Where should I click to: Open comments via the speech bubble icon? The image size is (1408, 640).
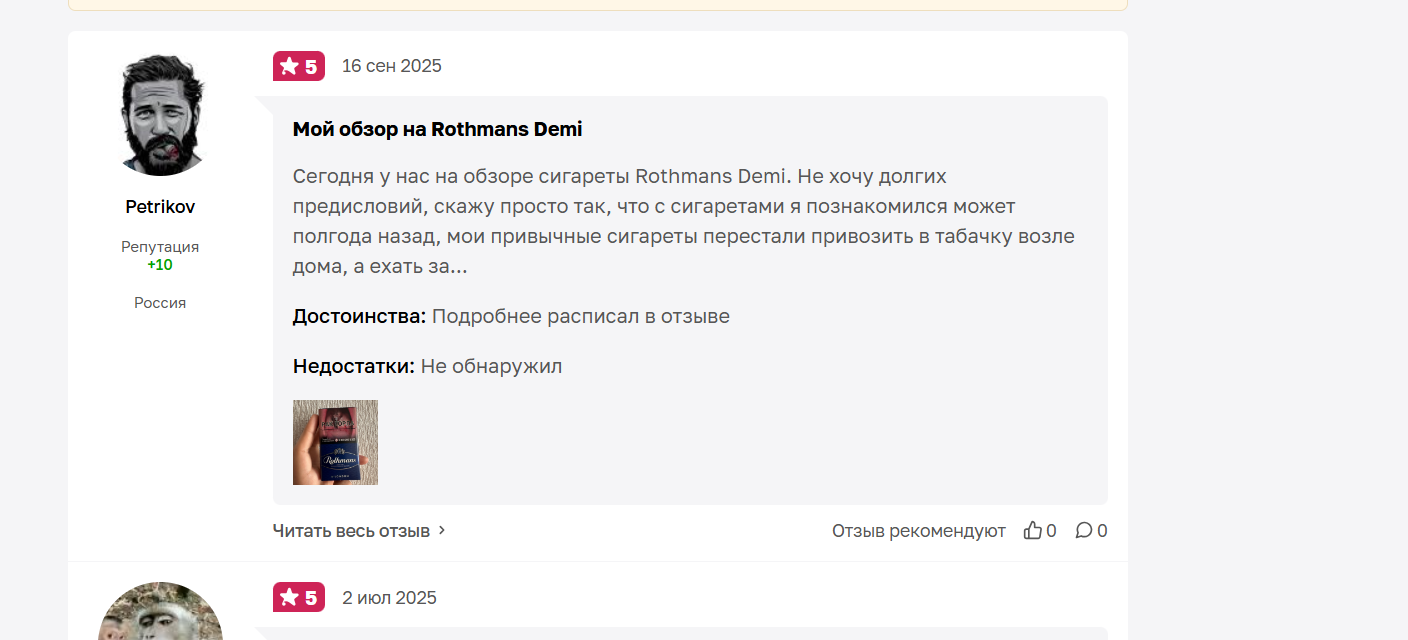[1084, 531]
